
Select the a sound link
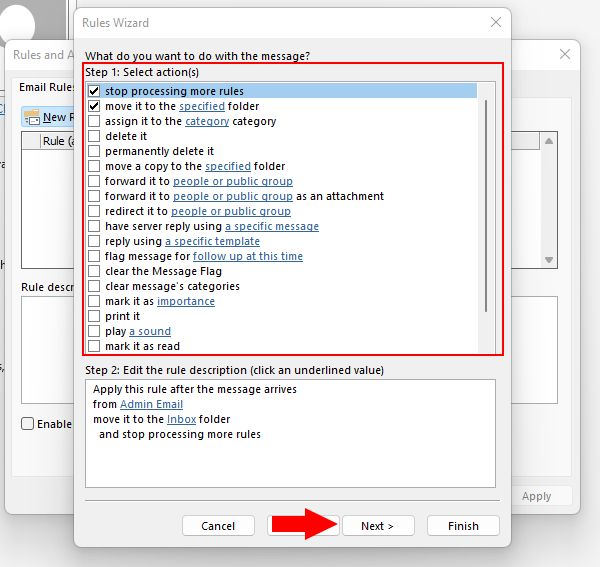point(149,331)
